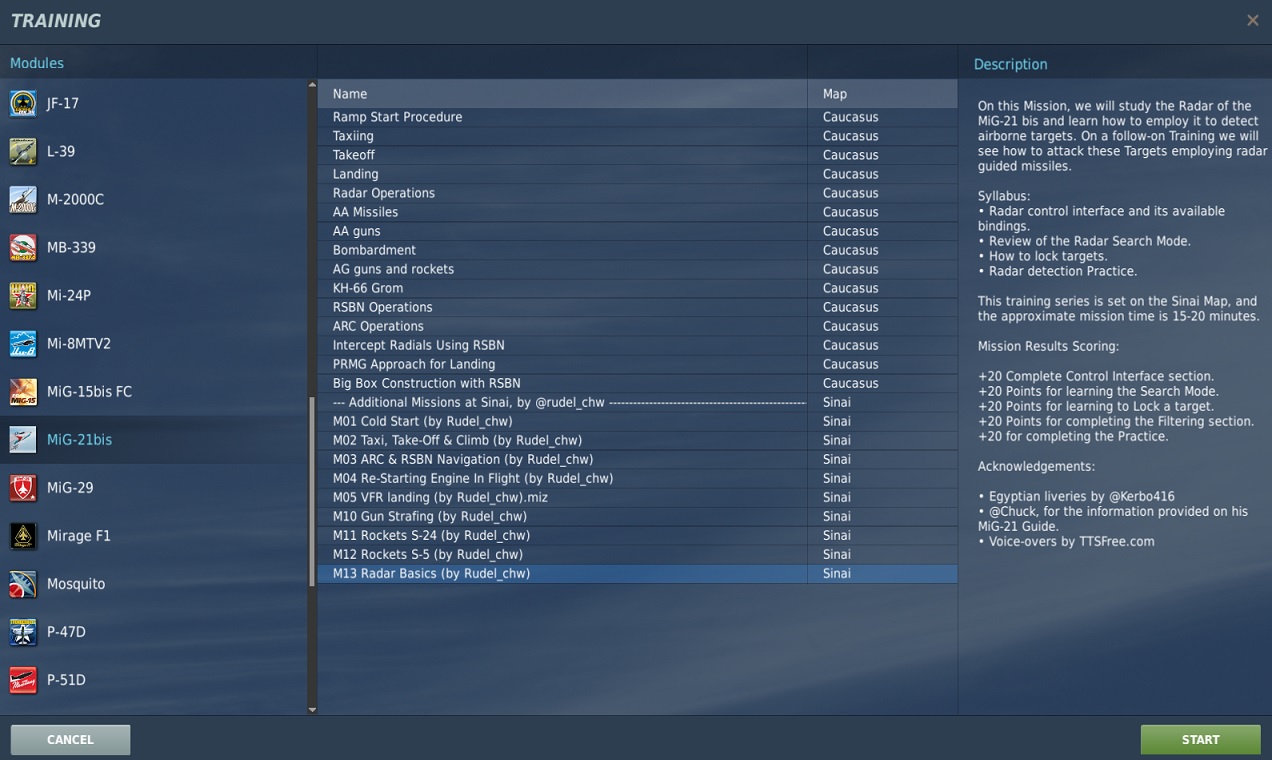Start the M13 Radar Basics mission

pos(1200,739)
